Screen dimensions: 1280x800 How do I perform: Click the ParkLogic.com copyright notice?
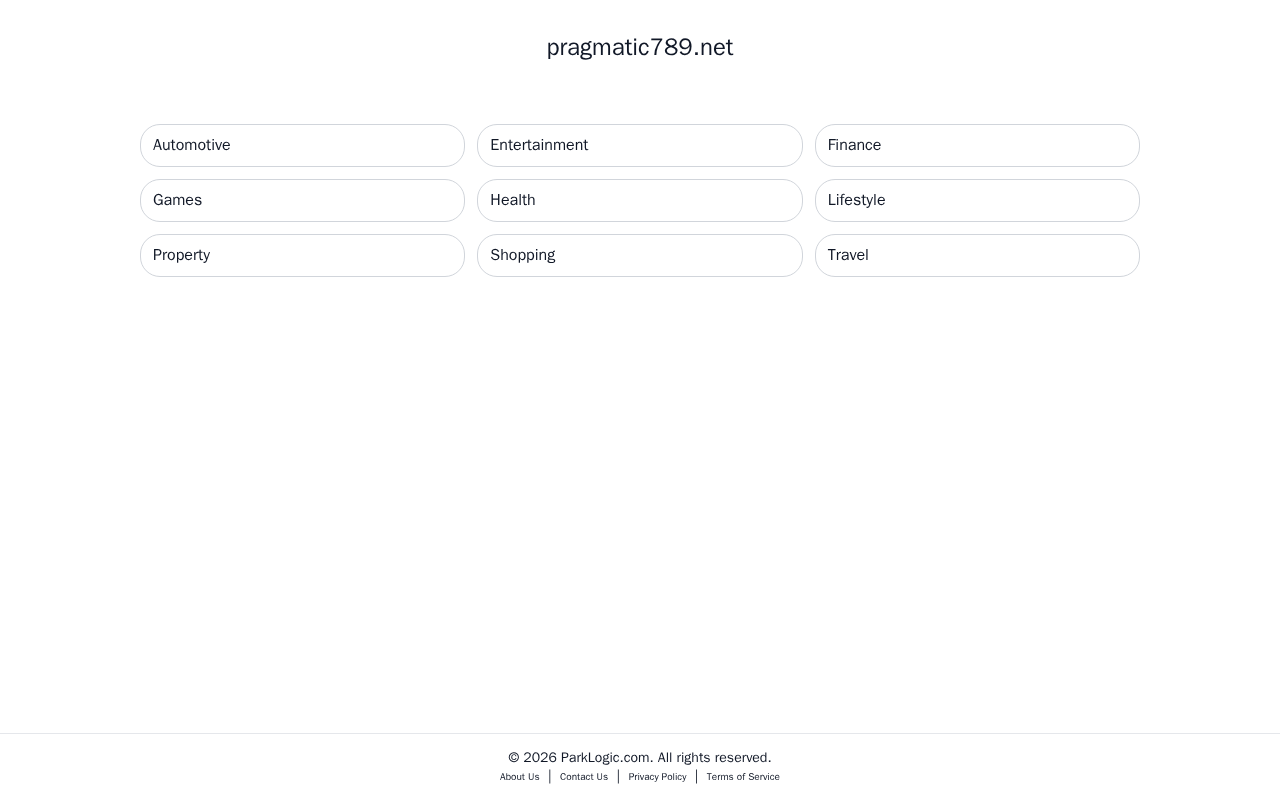(640, 757)
